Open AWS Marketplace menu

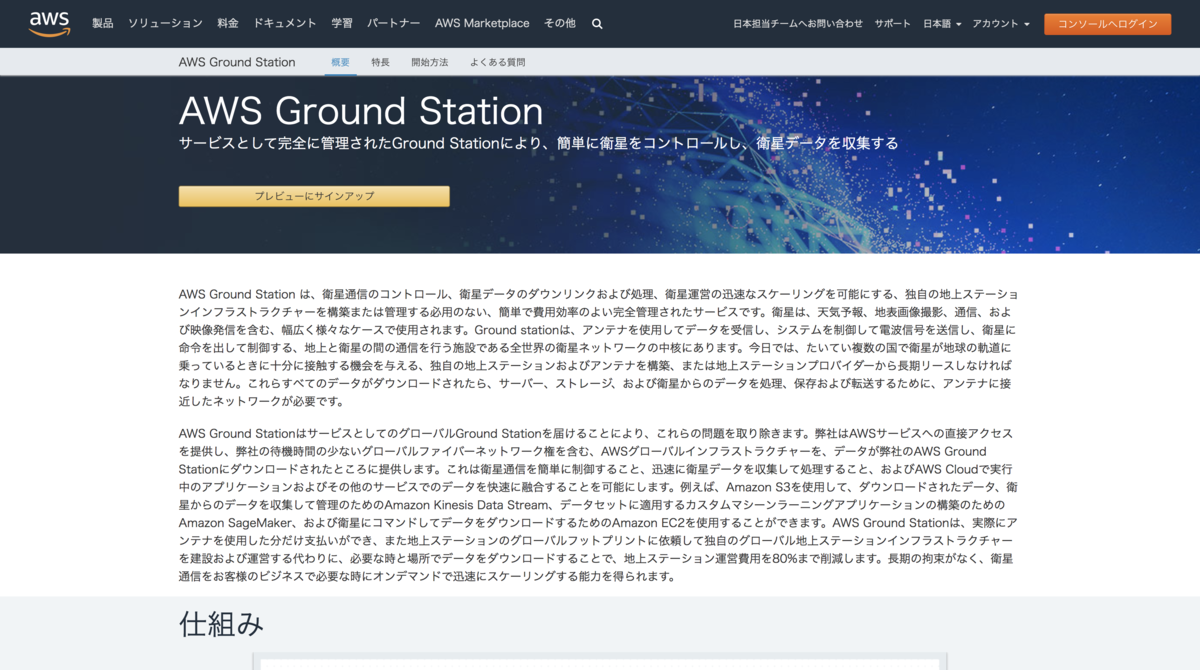click(x=482, y=23)
